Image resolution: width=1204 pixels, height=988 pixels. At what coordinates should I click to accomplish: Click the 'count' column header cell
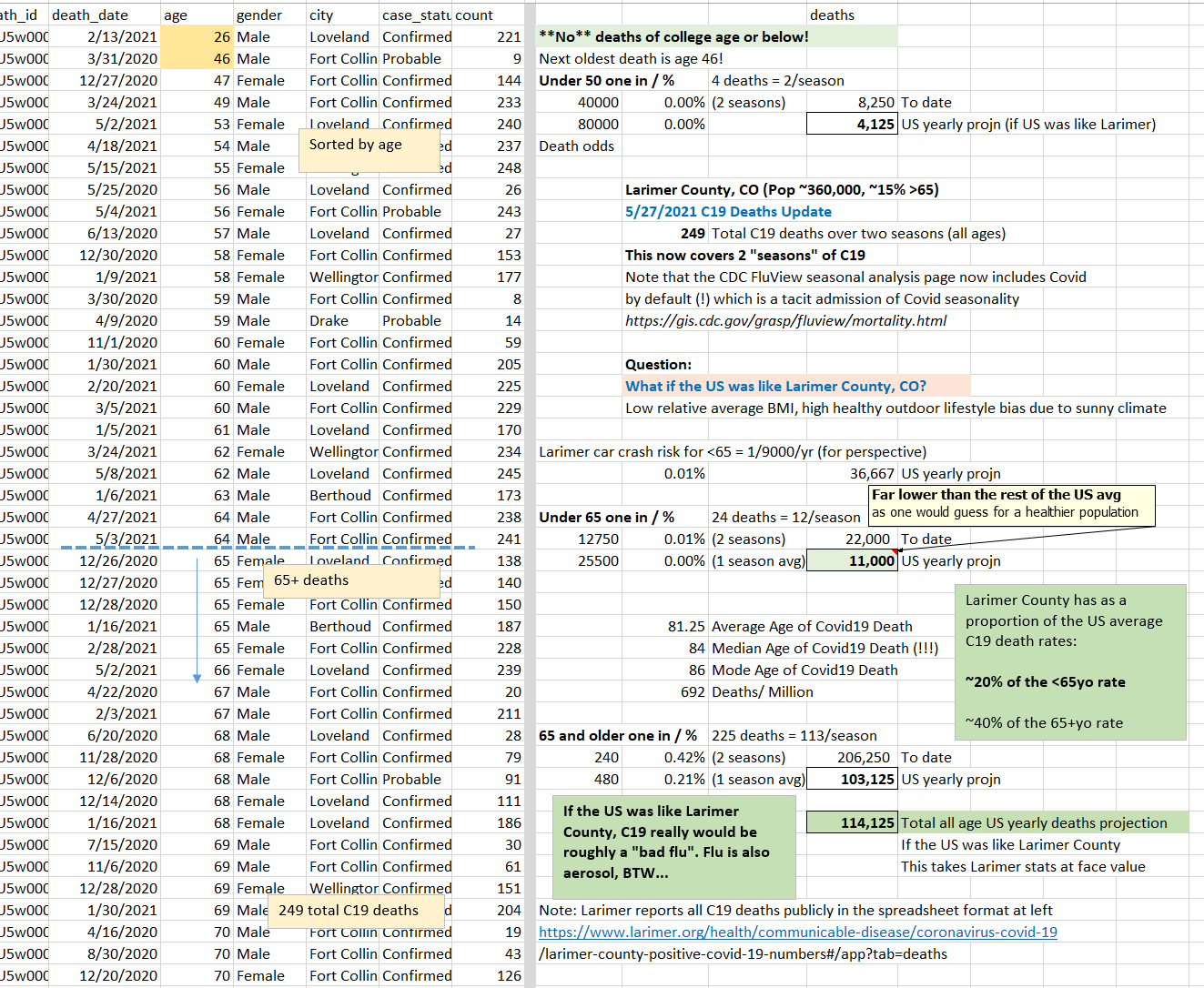(489, 15)
